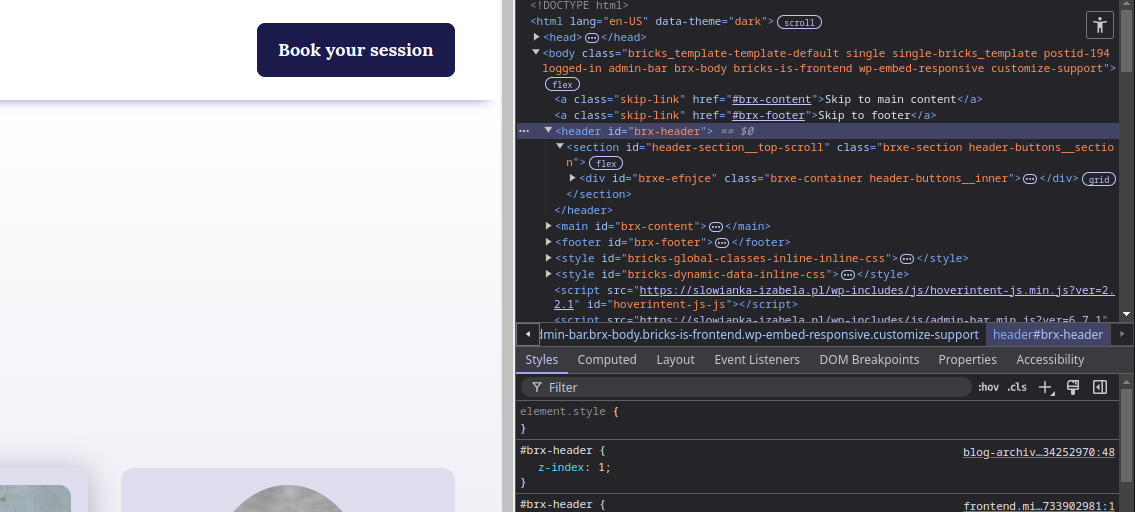Expand the bricks-dynamic-data-inline style node

(549, 274)
